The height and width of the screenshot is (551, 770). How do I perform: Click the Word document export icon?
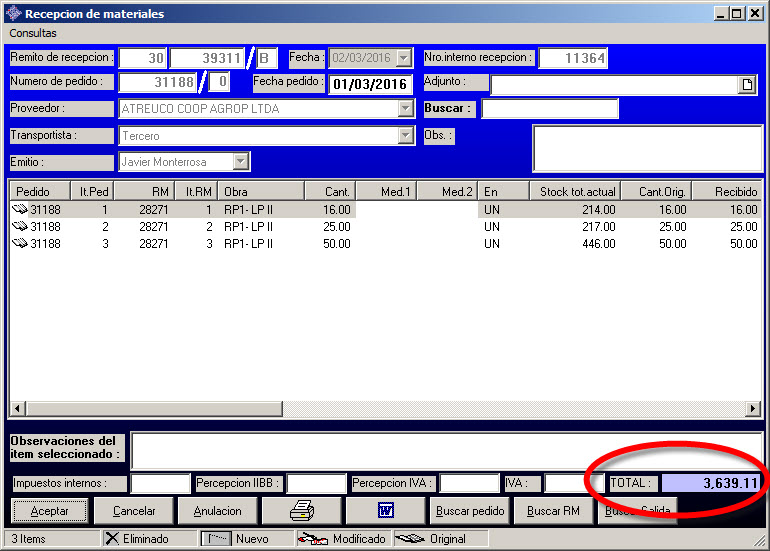click(x=385, y=510)
